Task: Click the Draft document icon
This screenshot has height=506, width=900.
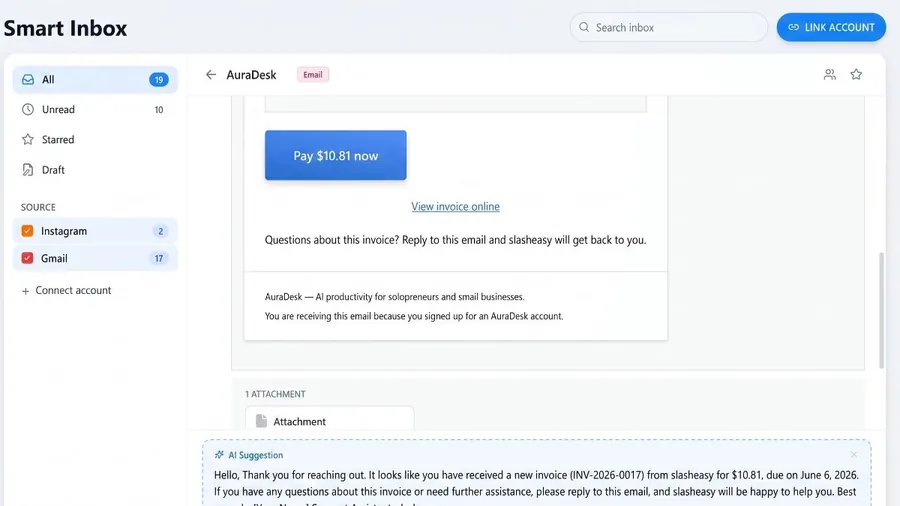Action: pos(28,170)
